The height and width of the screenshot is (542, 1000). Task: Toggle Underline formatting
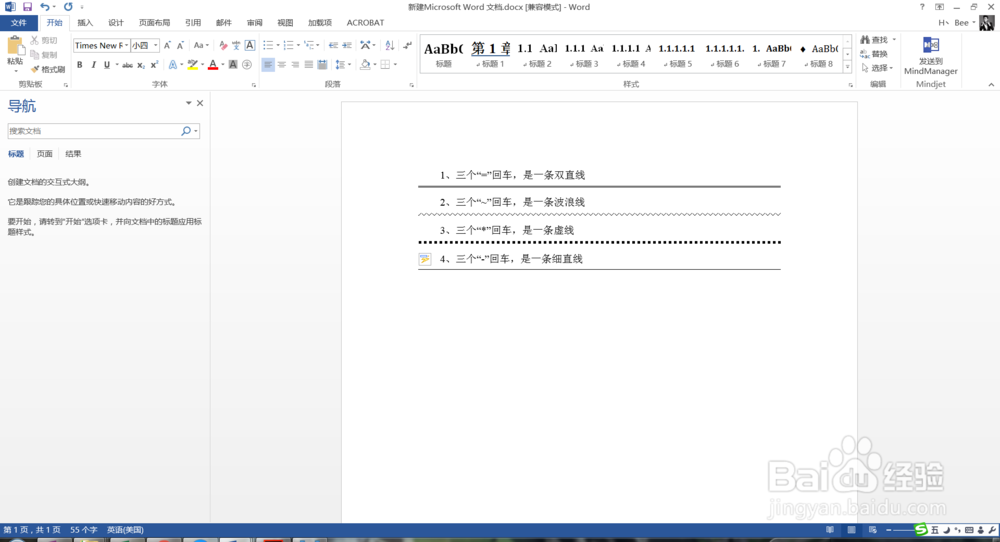coord(107,64)
